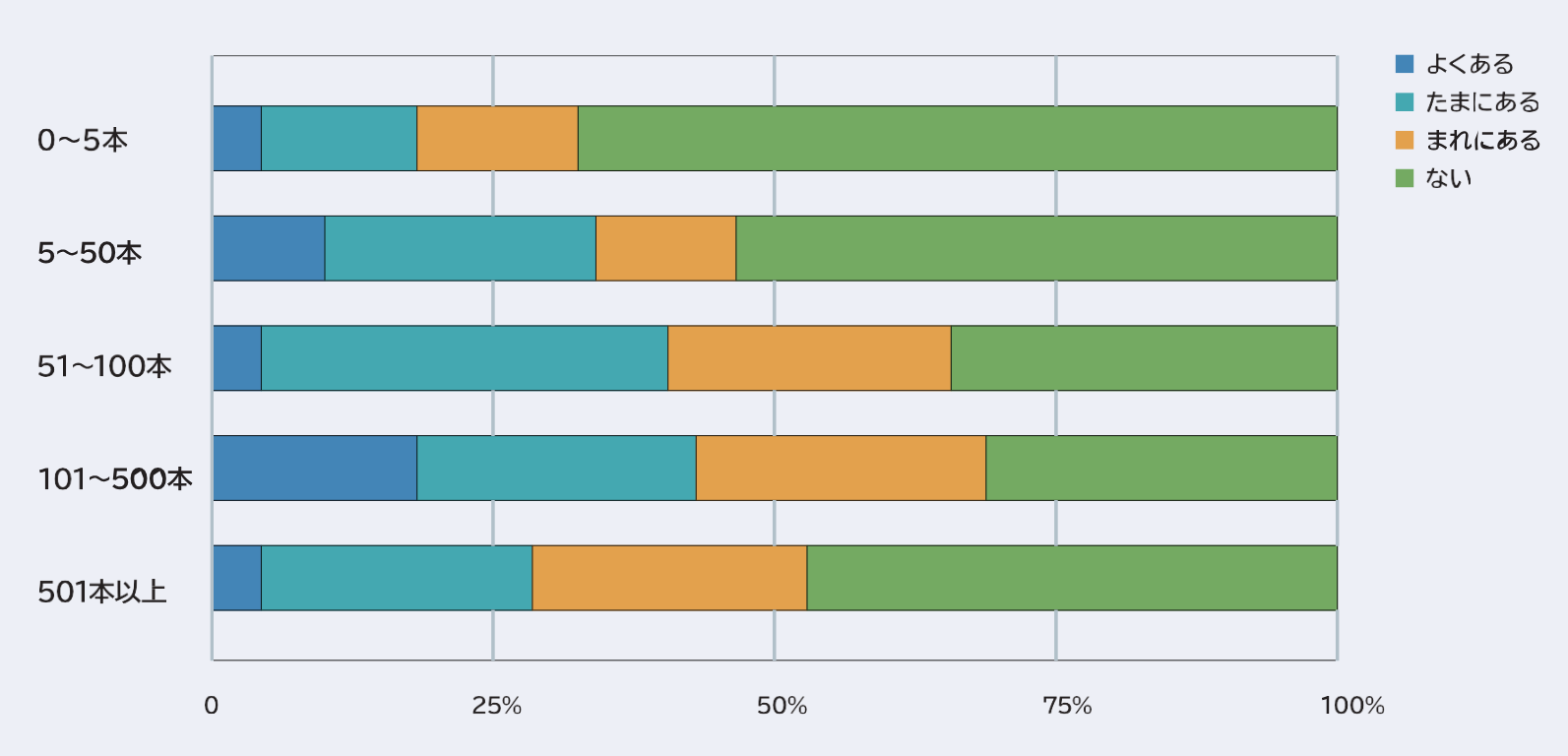
Task: Click the blue よくある legend swatch
Action: (1405, 65)
